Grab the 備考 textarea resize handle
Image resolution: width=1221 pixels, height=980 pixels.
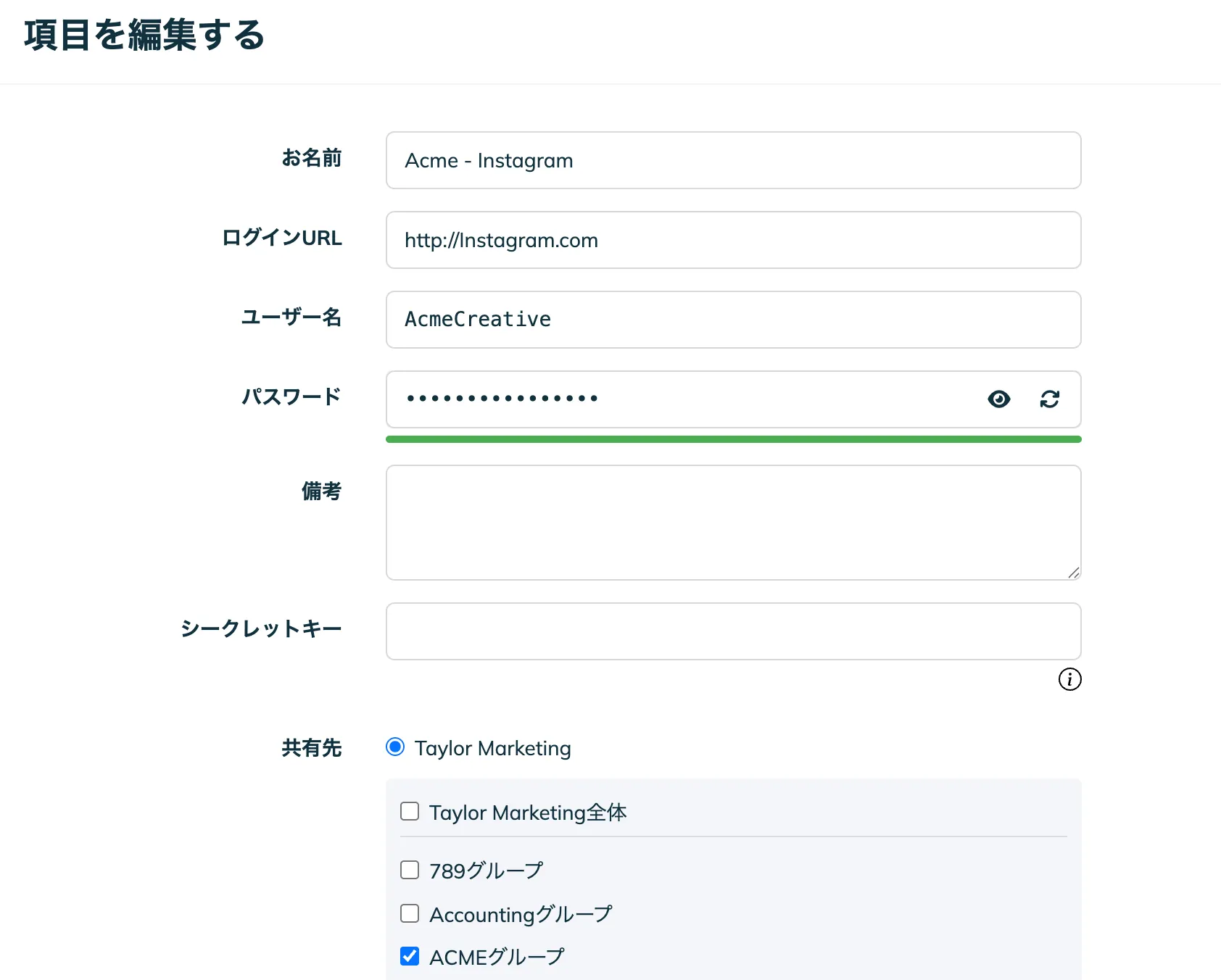coord(1074,573)
